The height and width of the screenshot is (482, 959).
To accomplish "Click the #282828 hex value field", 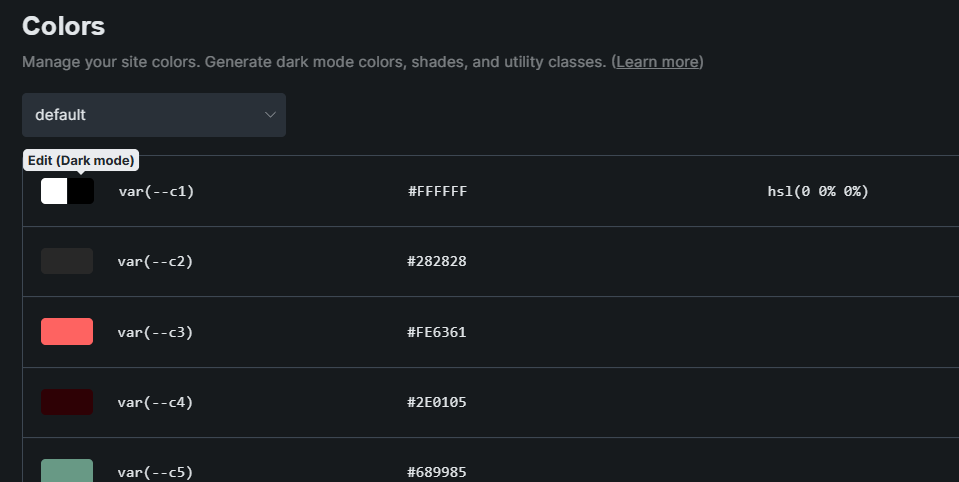I will (437, 261).
